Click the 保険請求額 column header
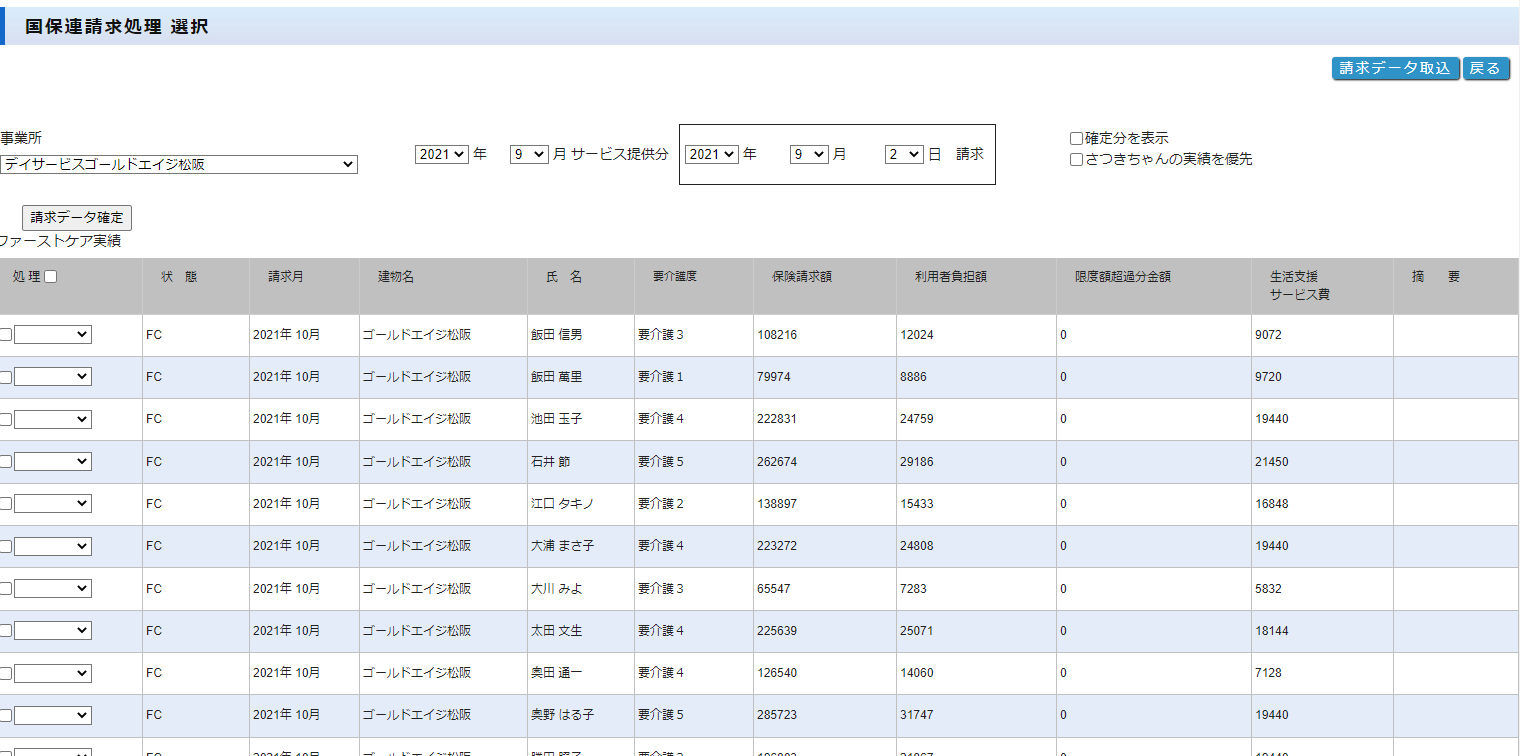1520x756 pixels. tap(801, 277)
